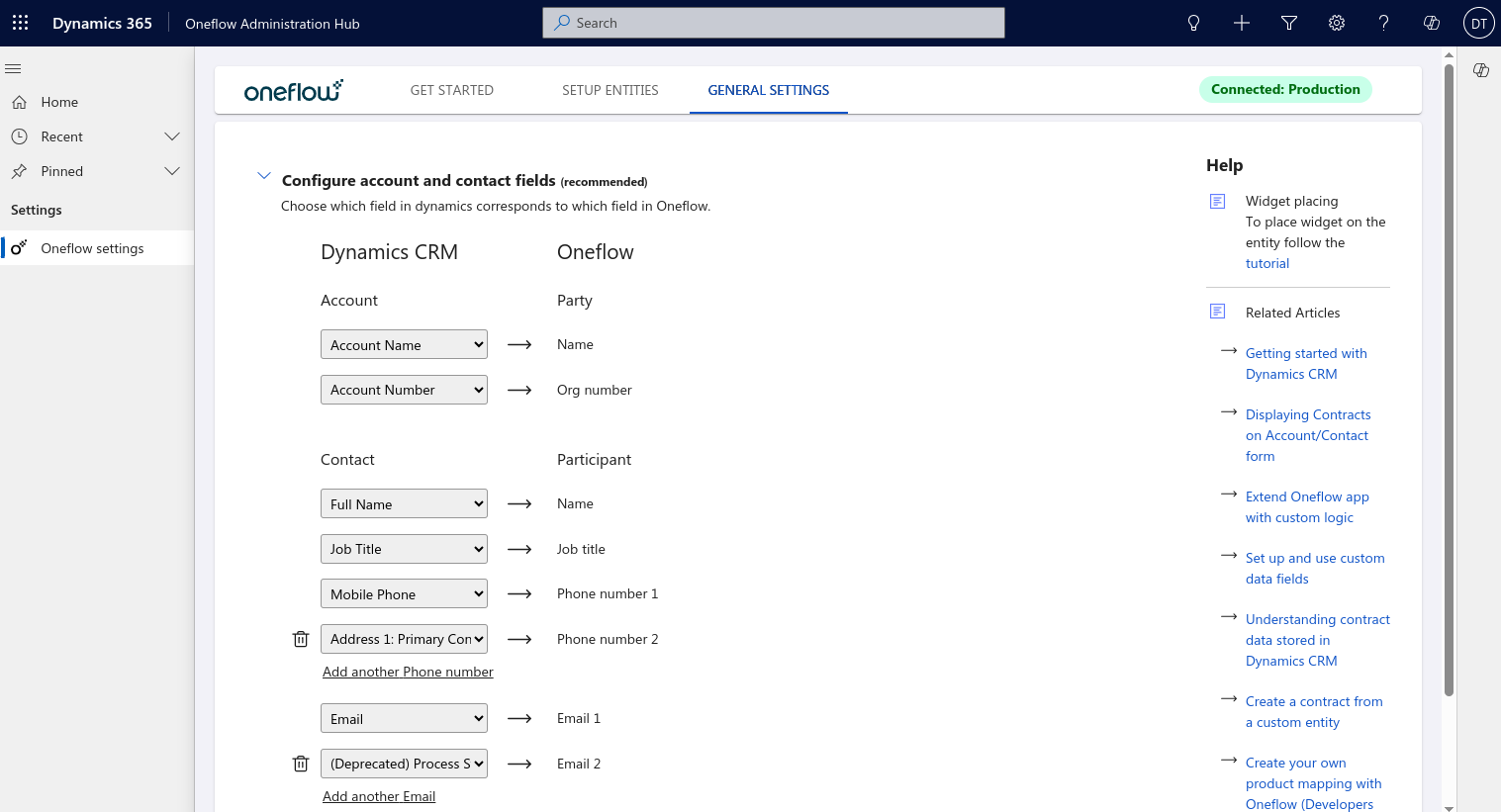Open the Mobile Phone dropdown

[x=404, y=593]
